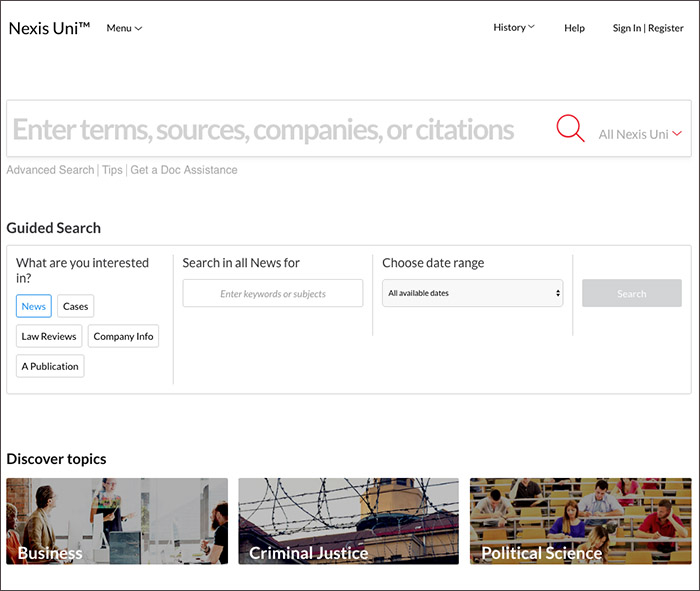
Task: Open the Political Science topic tile
Action: [581, 521]
